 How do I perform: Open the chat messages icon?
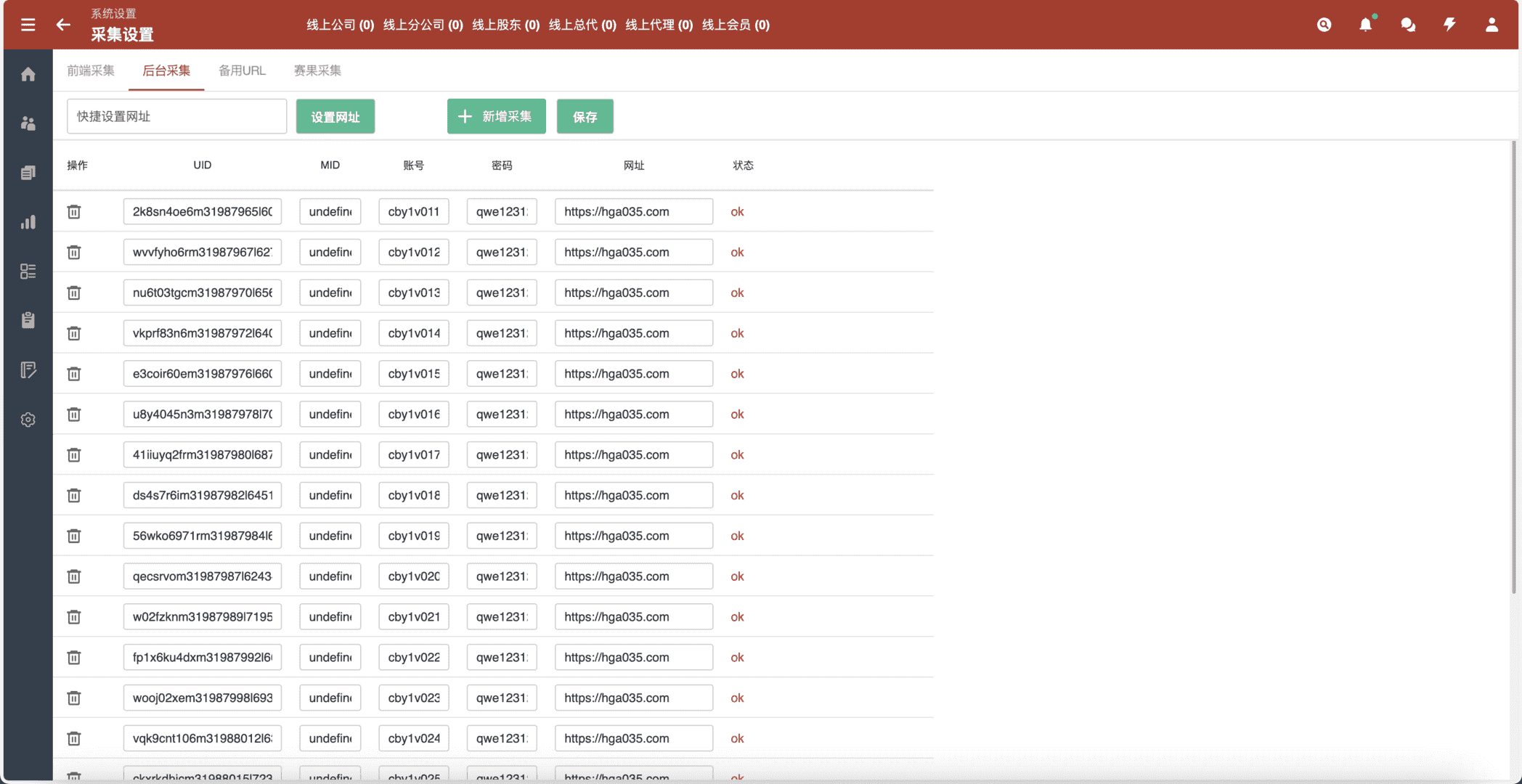pos(1407,25)
